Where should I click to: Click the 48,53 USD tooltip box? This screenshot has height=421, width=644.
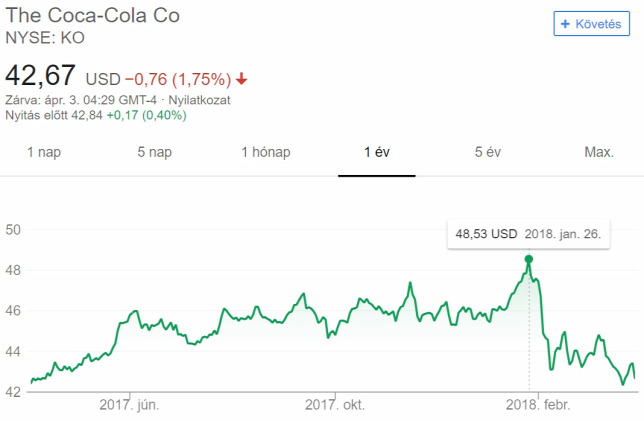[x=529, y=235]
